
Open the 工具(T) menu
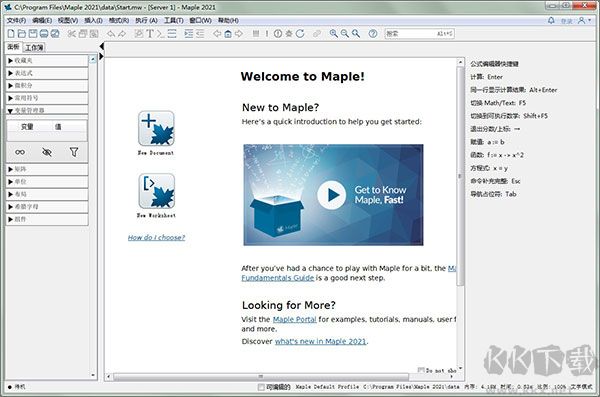174,20
